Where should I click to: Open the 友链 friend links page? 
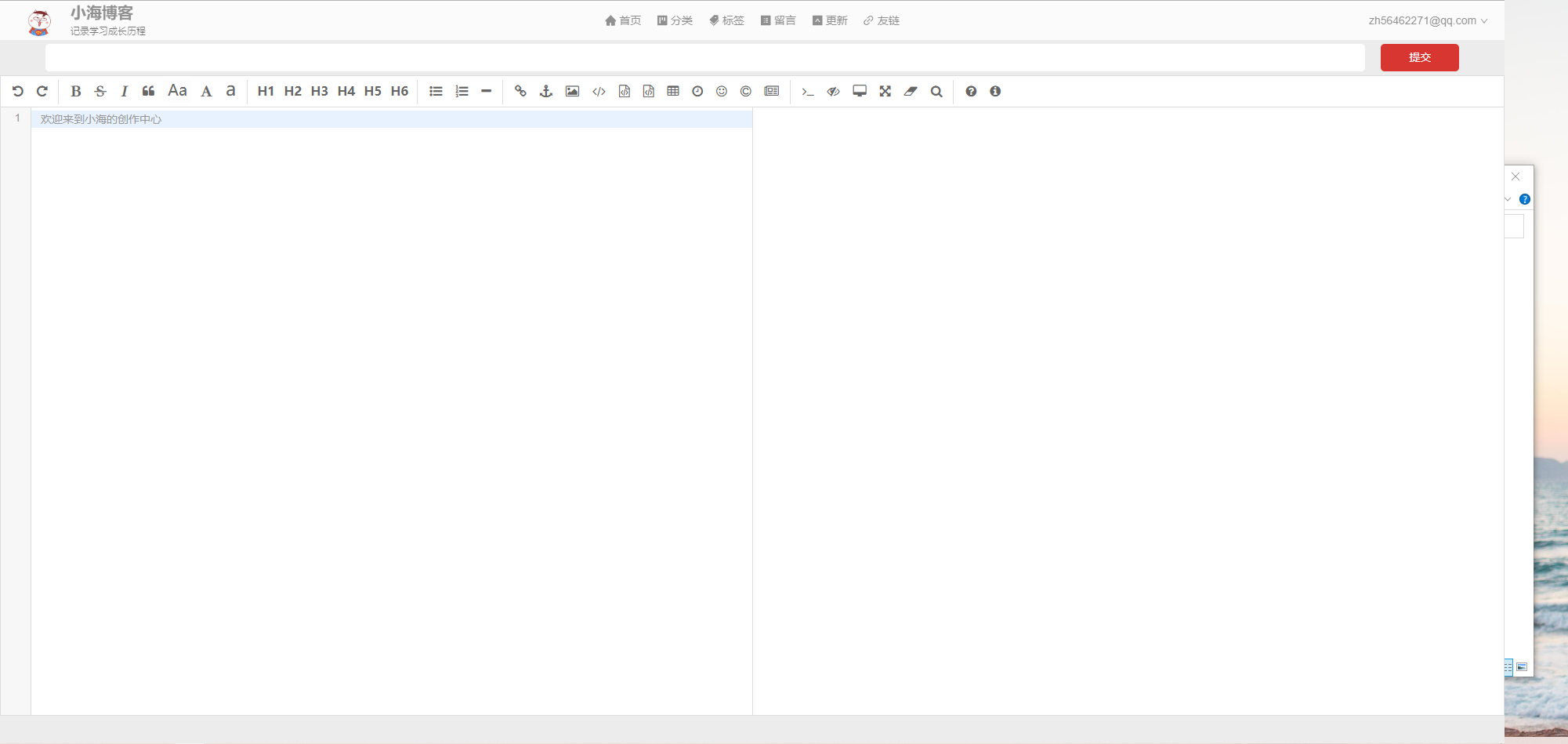[x=882, y=21]
